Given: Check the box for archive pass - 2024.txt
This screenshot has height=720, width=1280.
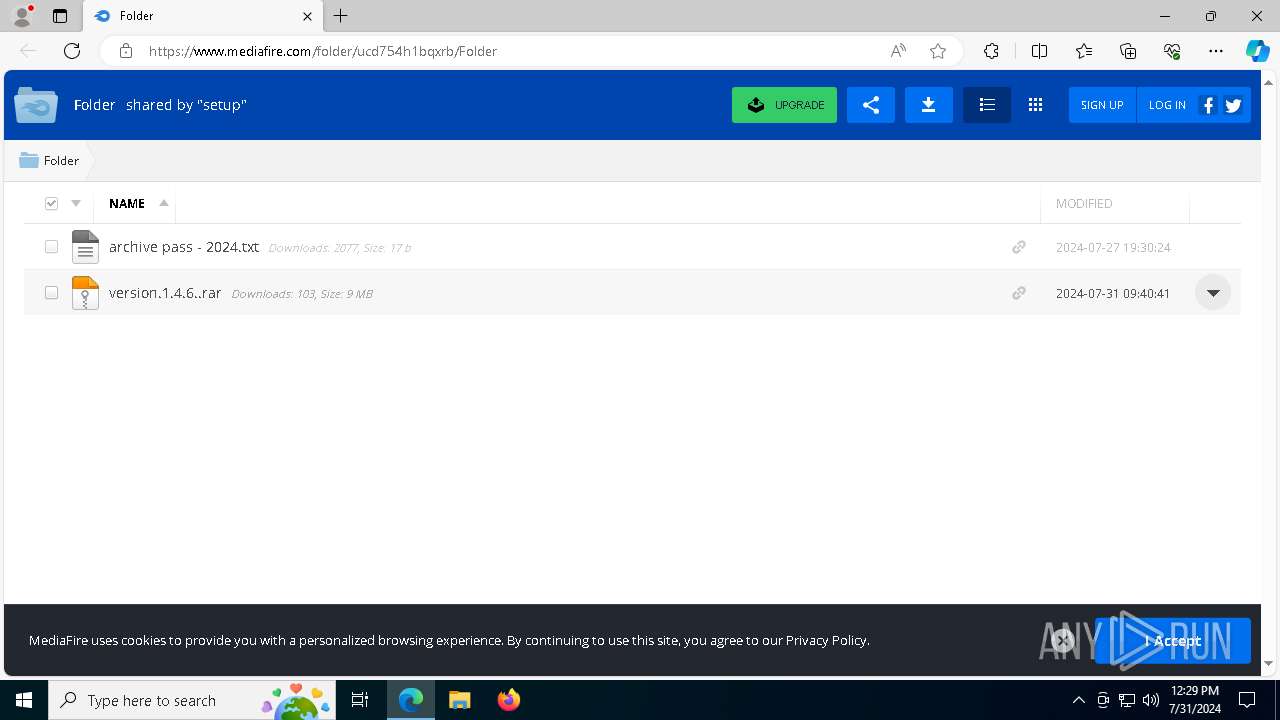Looking at the screenshot, I should click(x=51, y=247).
